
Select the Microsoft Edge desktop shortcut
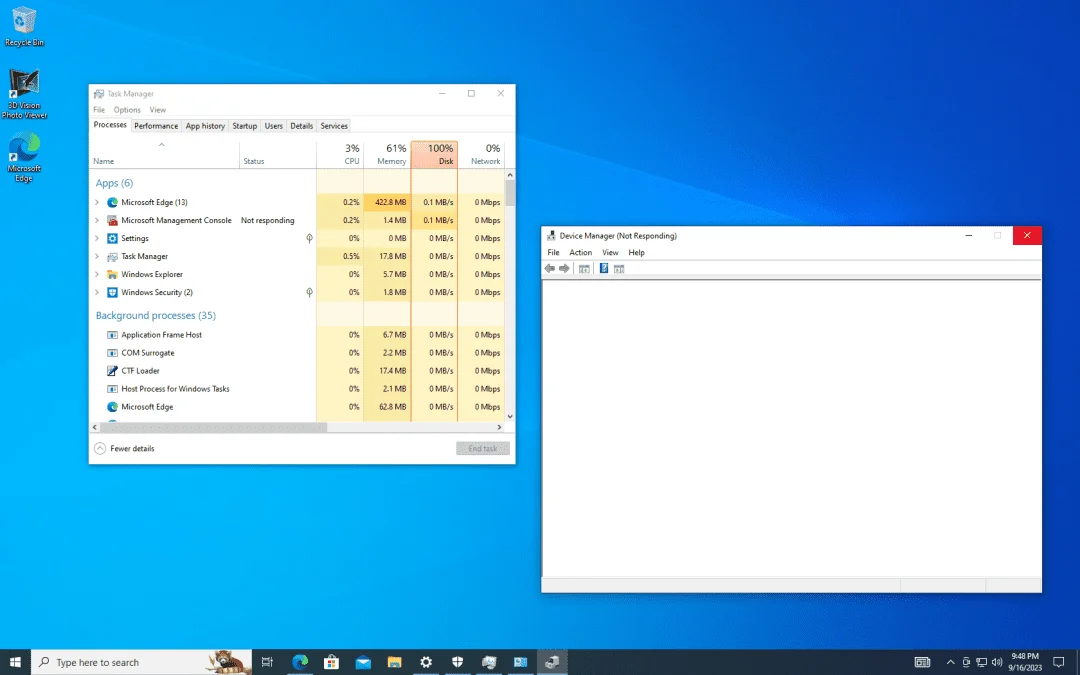click(24, 157)
